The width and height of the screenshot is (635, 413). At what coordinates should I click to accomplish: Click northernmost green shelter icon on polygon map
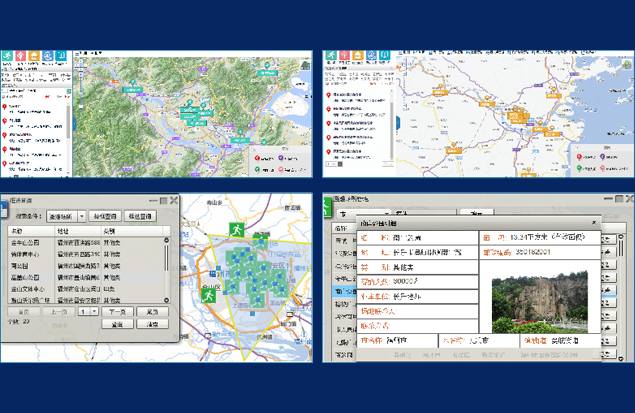(x=237, y=230)
